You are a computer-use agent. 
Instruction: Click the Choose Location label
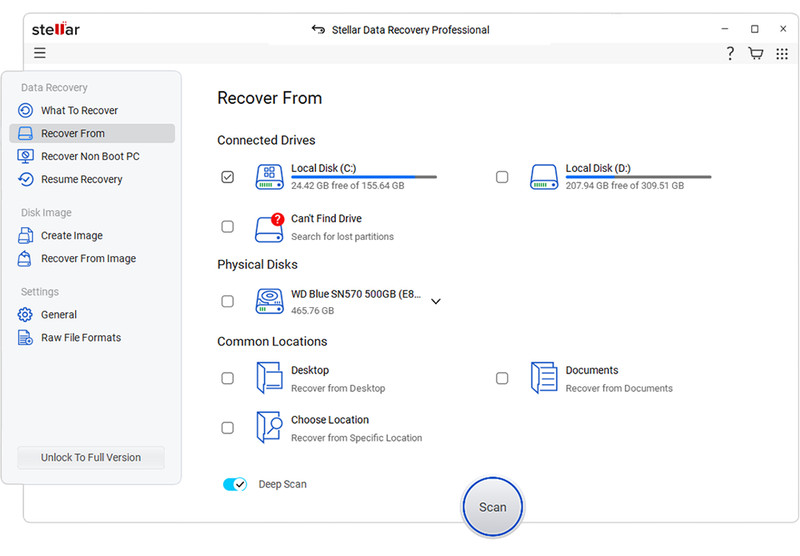coord(330,420)
